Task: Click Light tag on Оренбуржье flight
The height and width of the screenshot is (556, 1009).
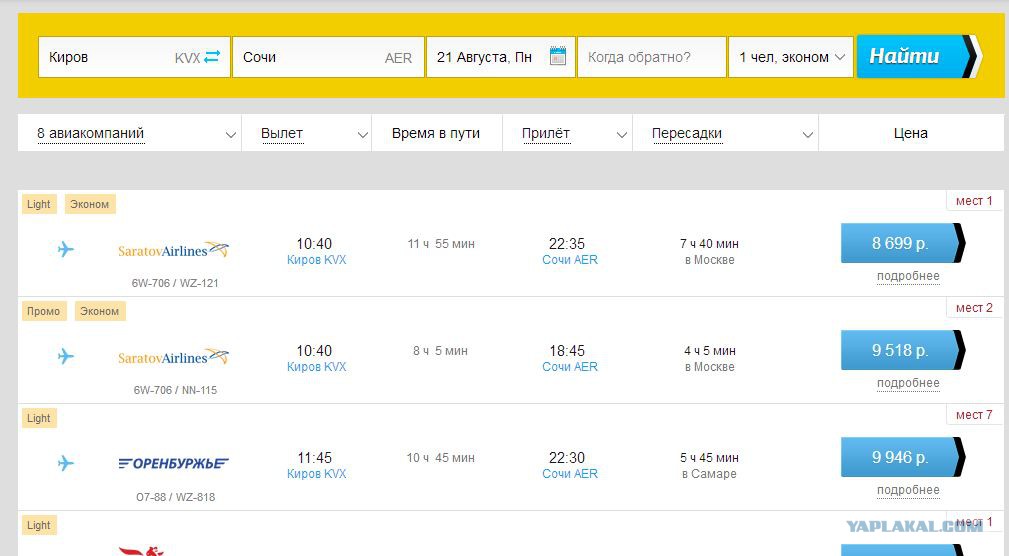Action: [39, 418]
